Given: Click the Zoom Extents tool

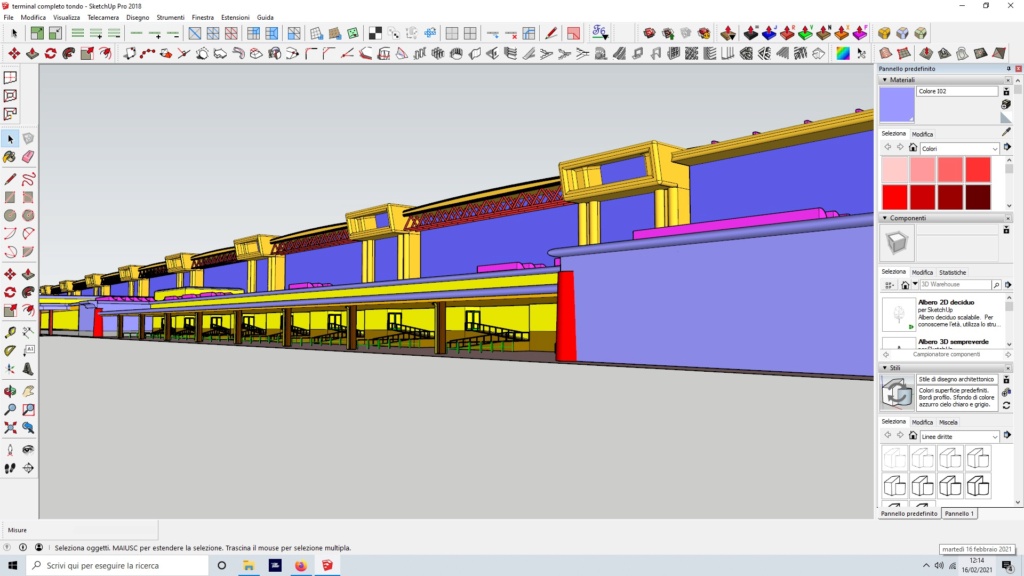Looking at the screenshot, I should [x=10, y=428].
